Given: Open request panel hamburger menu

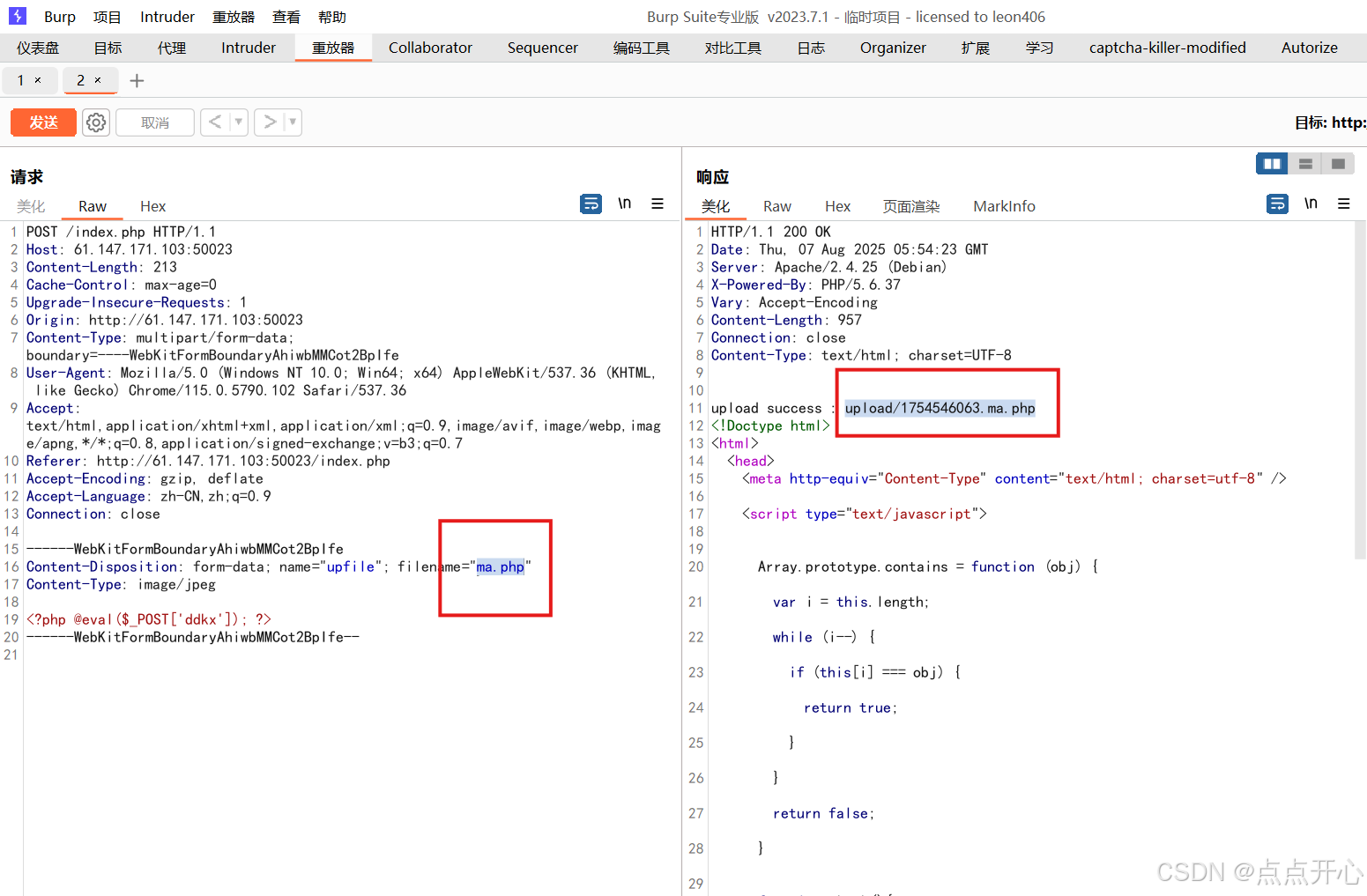Looking at the screenshot, I should click(x=657, y=204).
